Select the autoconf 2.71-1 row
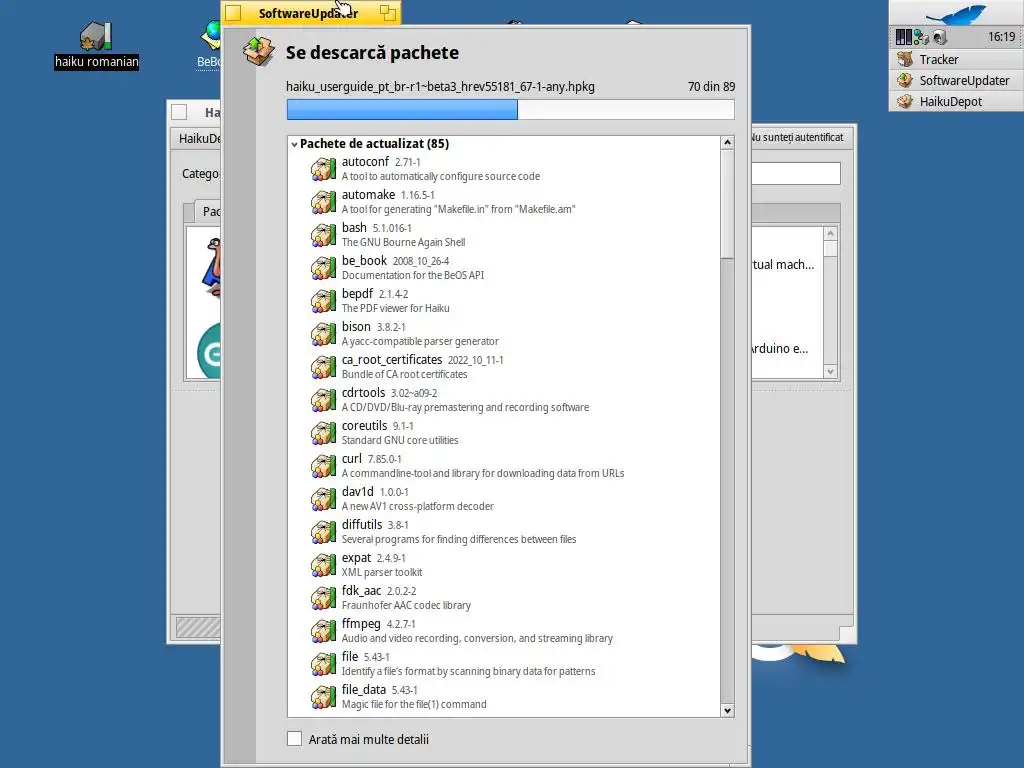The height and width of the screenshot is (768, 1024). pos(504,169)
